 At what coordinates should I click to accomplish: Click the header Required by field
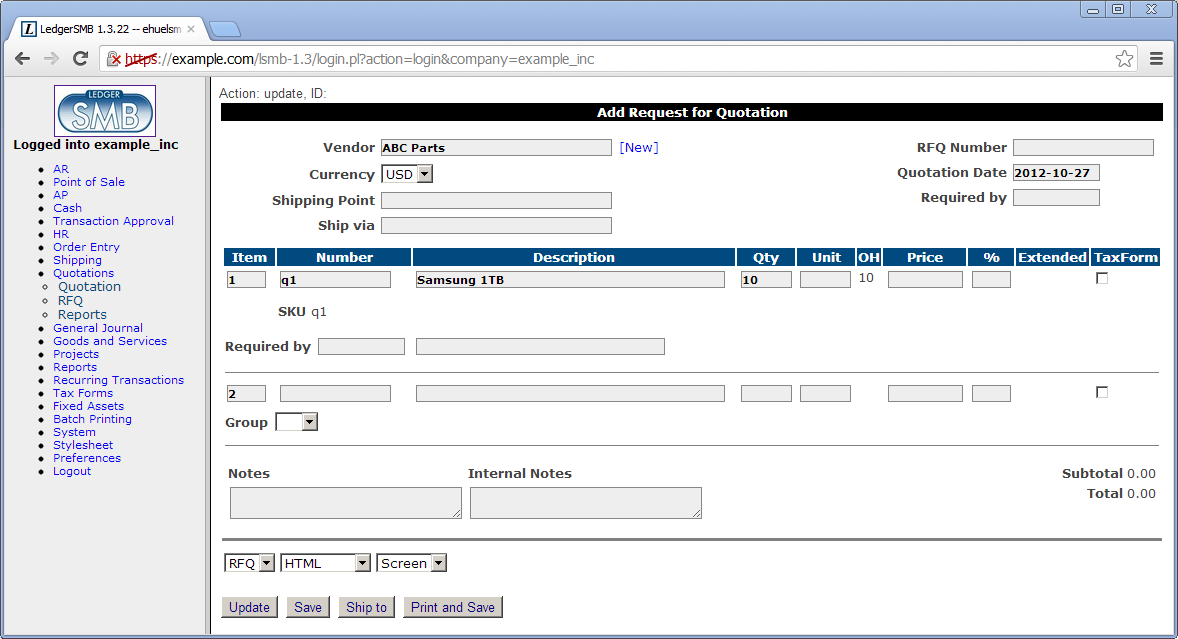[x=1056, y=197]
